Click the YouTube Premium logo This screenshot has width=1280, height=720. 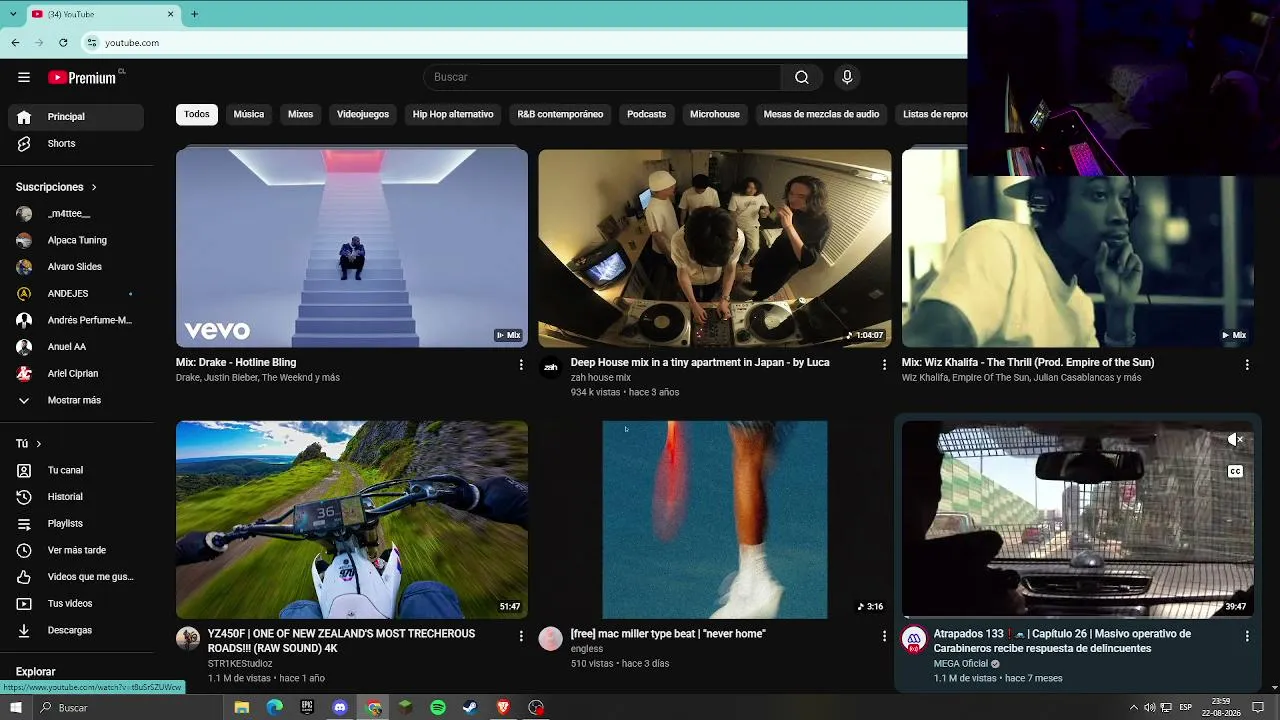pyautogui.click(x=82, y=77)
